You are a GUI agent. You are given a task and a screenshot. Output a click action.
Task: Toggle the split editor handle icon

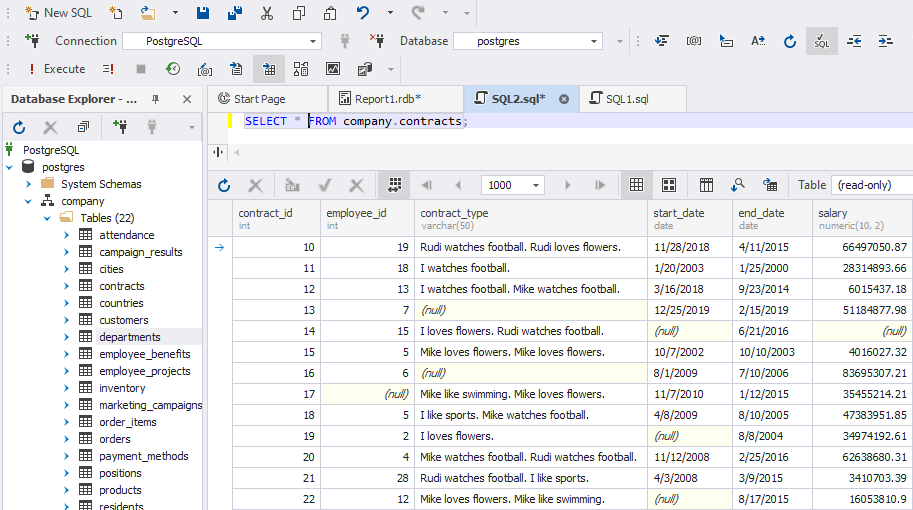click(x=218, y=153)
